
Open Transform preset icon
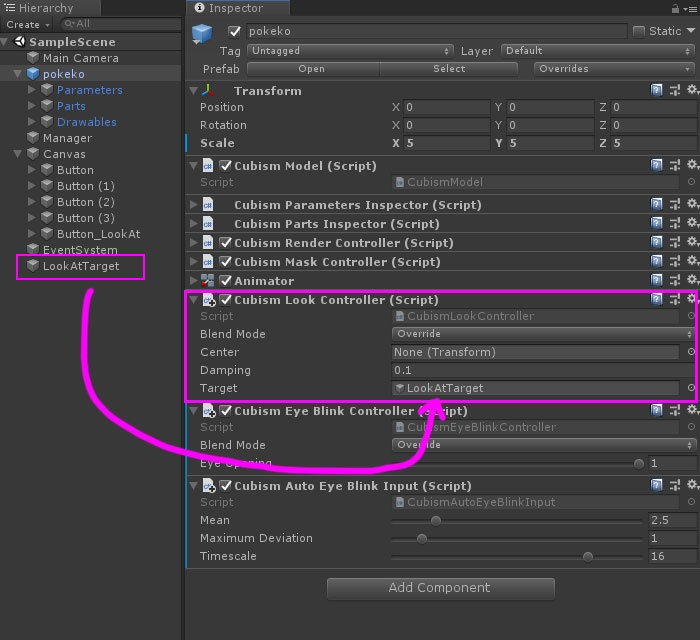coord(675,91)
